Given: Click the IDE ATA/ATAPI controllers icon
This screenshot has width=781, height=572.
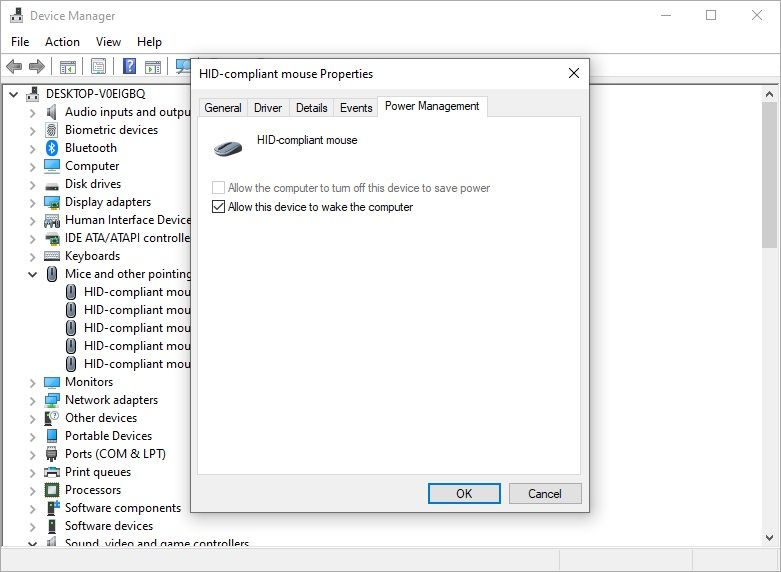Looking at the screenshot, I should pyautogui.click(x=52, y=238).
